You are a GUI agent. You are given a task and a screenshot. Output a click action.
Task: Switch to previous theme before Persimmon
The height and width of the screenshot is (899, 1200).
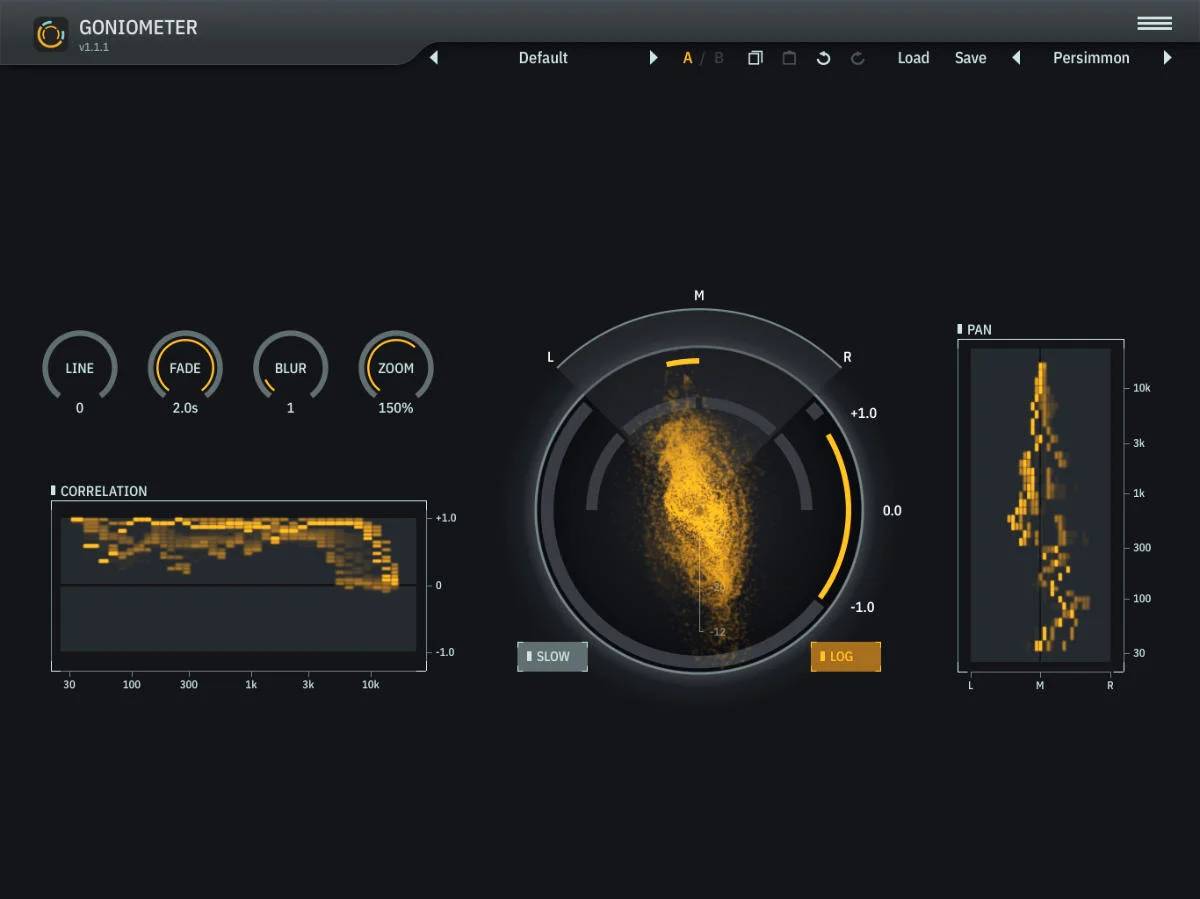click(x=1016, y=58)
